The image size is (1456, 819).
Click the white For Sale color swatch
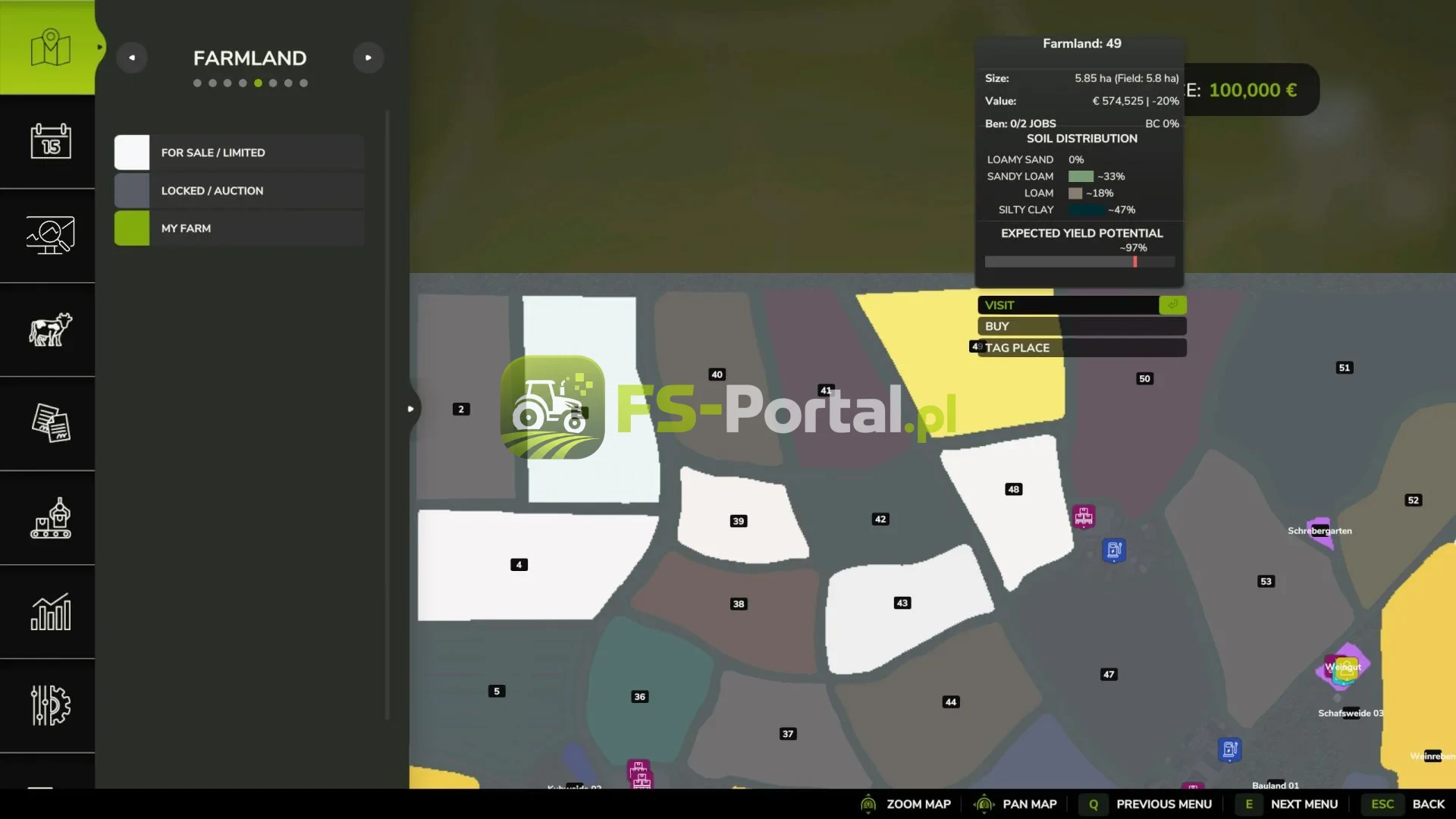(132, 152)
